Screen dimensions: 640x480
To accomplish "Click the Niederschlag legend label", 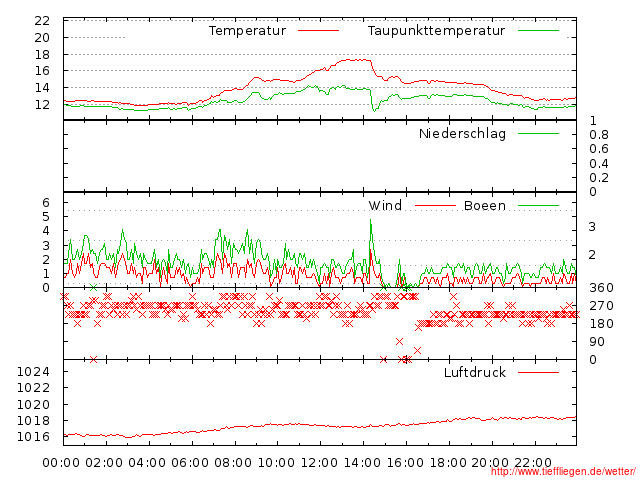I will pos(462,134).
